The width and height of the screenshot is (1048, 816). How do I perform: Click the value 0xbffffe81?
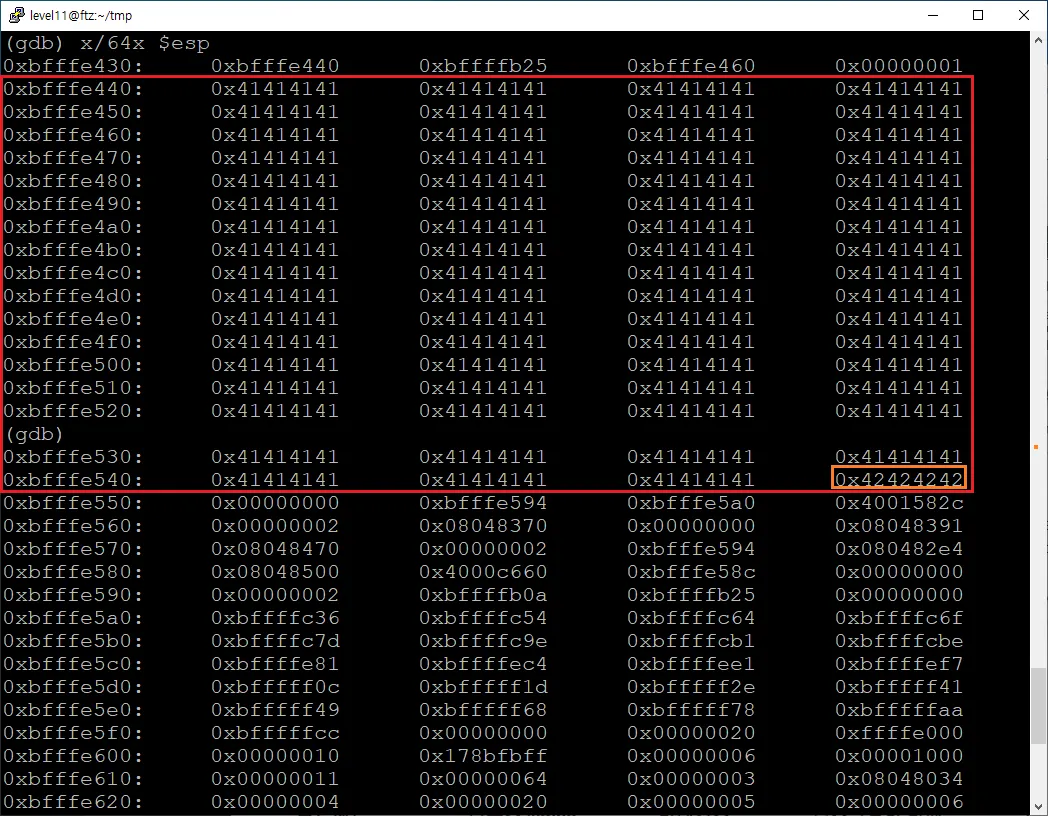(275, 664)
